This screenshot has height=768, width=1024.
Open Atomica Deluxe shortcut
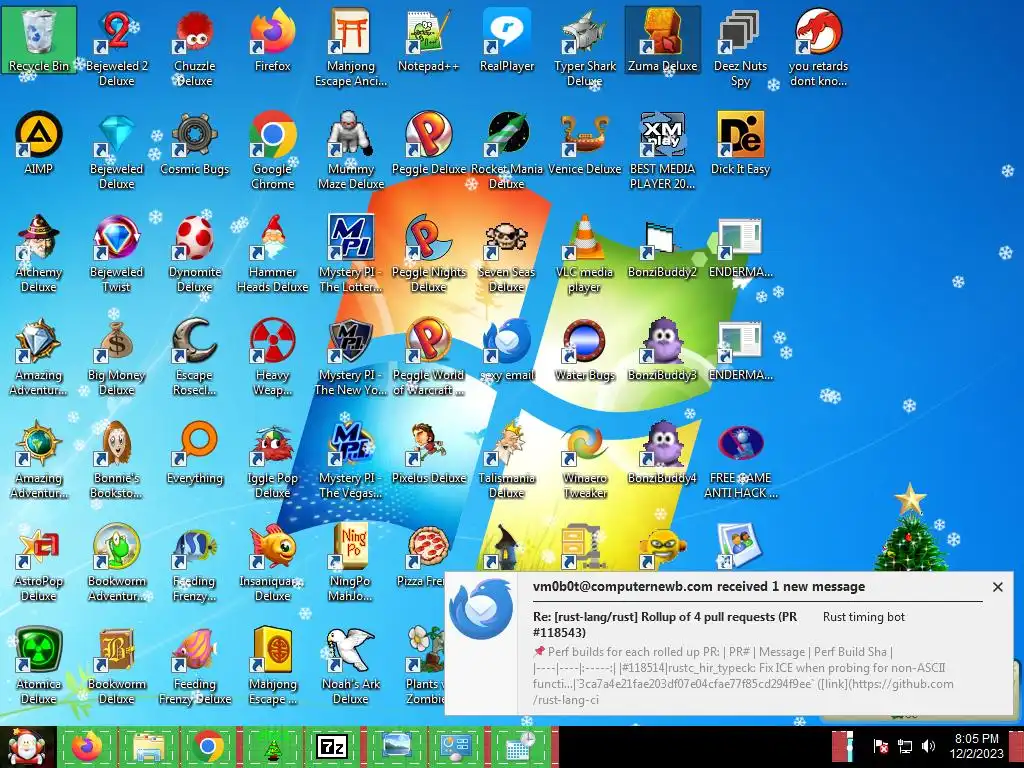click(39, 666)
